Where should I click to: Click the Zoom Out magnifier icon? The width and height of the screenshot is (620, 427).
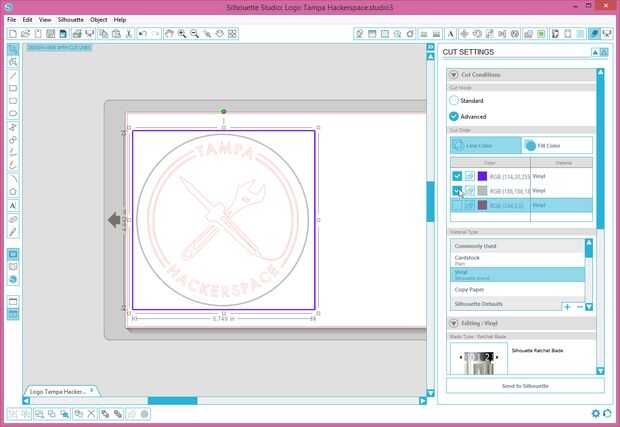pyautogui.click(x=195, y=34)
